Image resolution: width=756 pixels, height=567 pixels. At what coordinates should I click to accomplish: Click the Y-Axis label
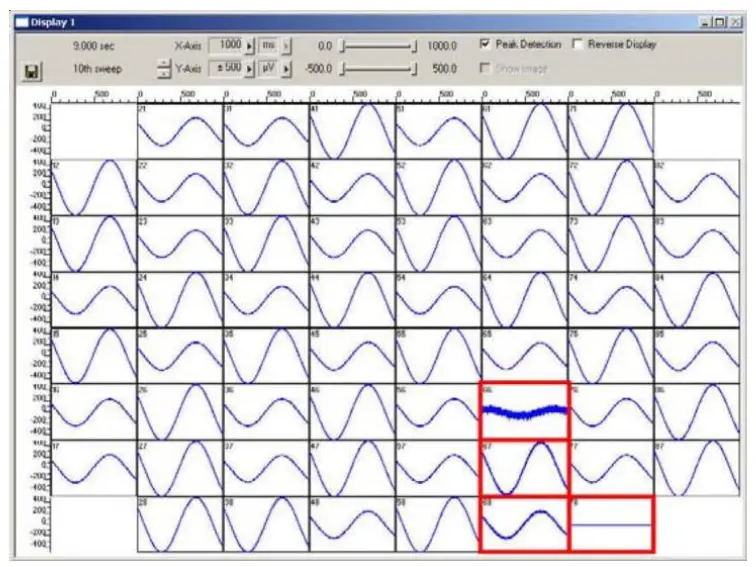click(x=188, y=69)
